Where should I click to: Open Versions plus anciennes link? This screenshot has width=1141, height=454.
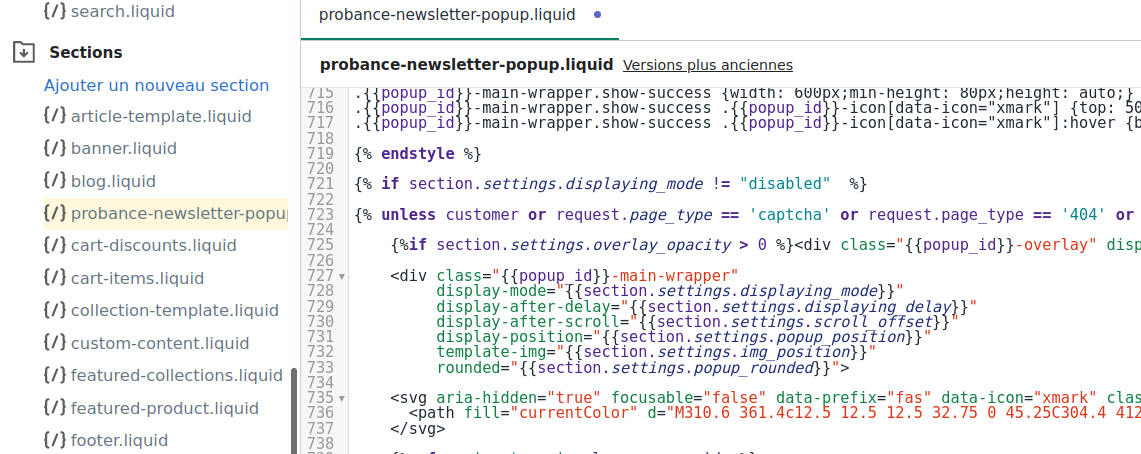click(707, 65)
